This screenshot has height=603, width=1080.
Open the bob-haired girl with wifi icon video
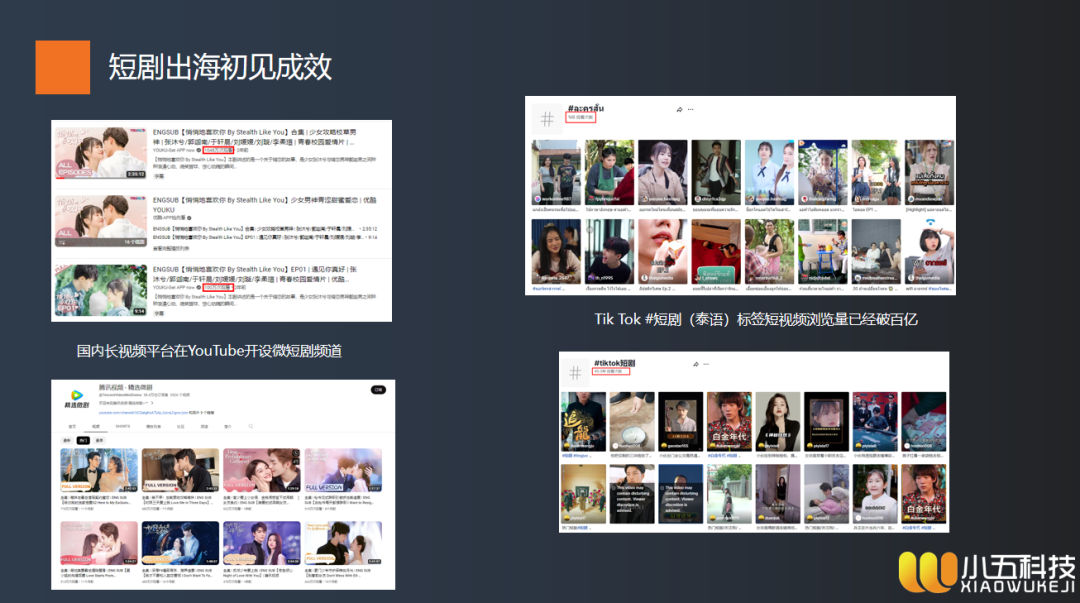[x=929, y=252]
